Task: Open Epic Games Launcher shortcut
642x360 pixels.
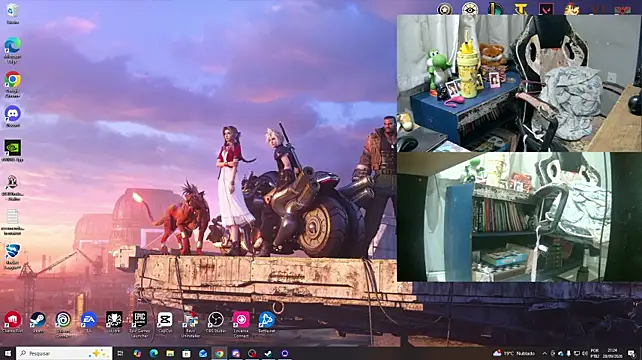Action: [x=139, y=324]
